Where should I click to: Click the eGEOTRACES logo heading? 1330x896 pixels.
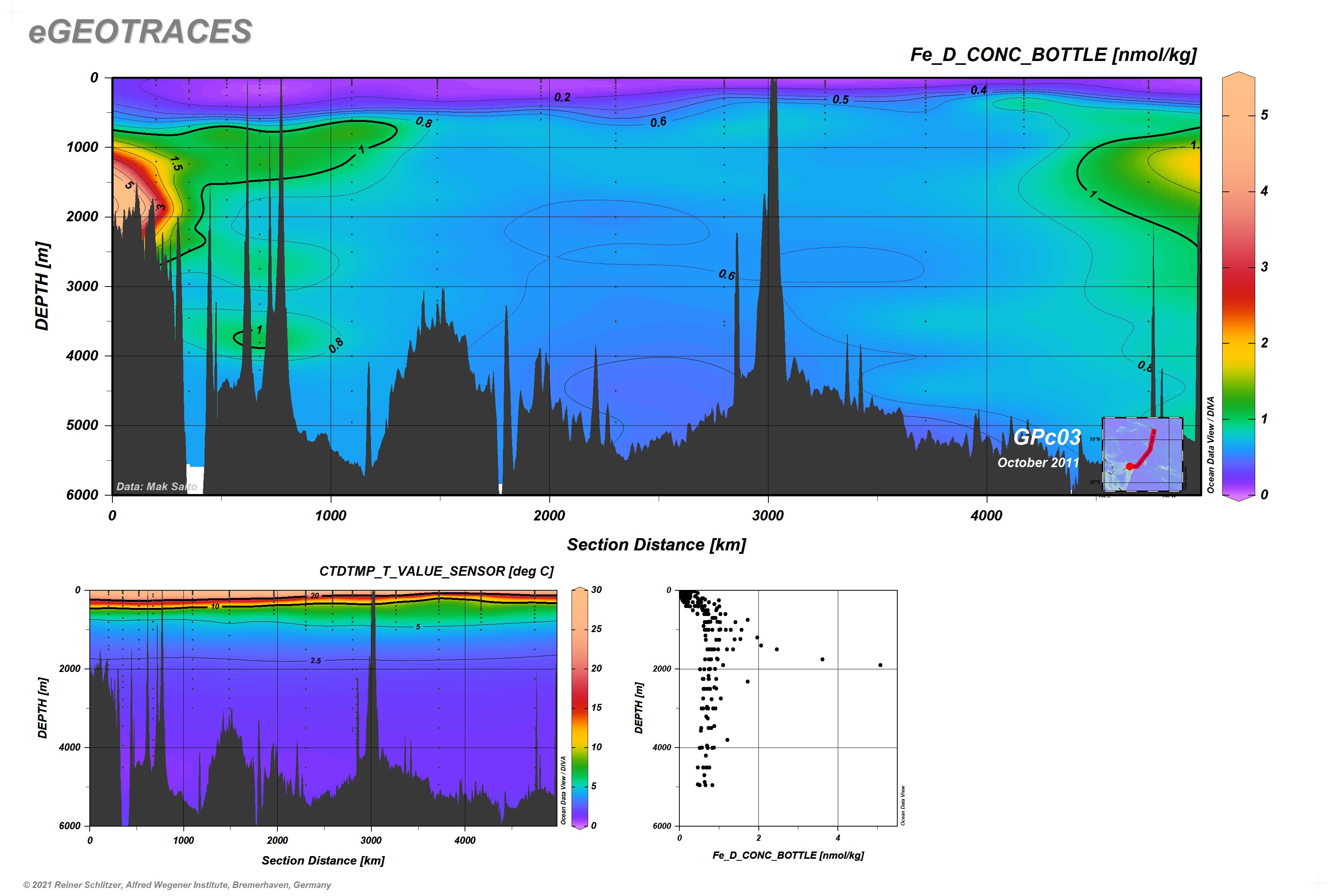pos(140,31)
